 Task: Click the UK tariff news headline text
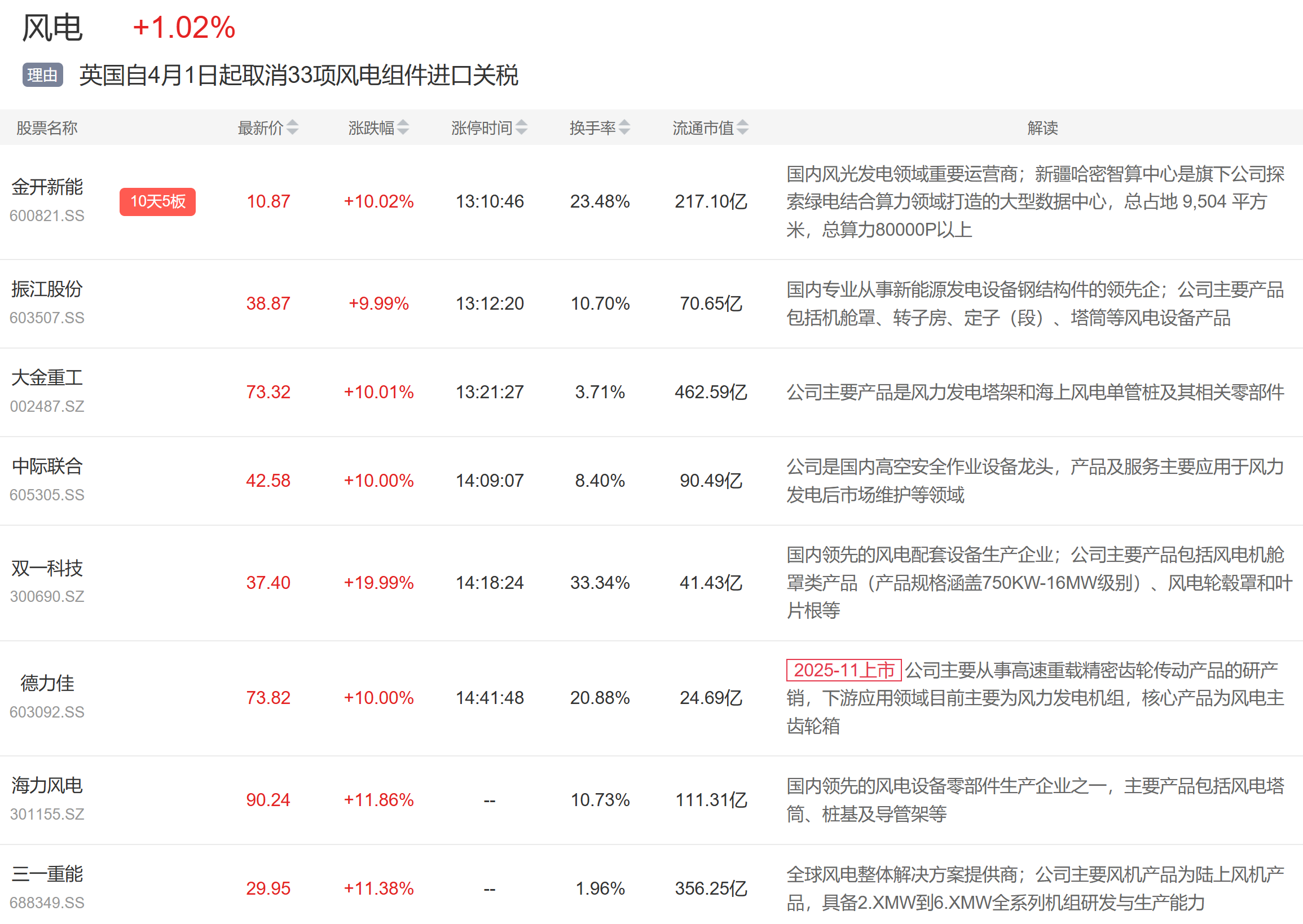[298, 76]
